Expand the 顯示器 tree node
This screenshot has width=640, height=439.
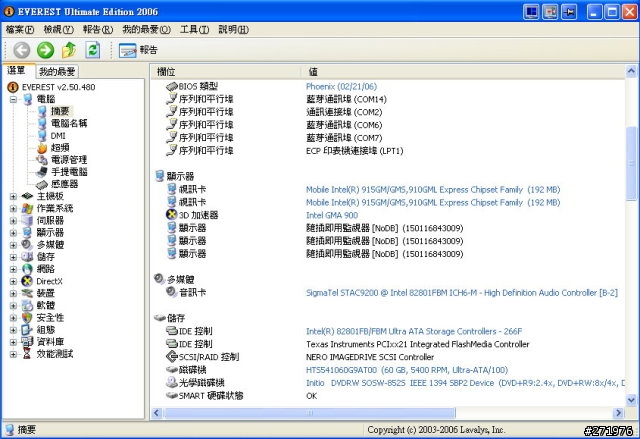pos(13,233)
